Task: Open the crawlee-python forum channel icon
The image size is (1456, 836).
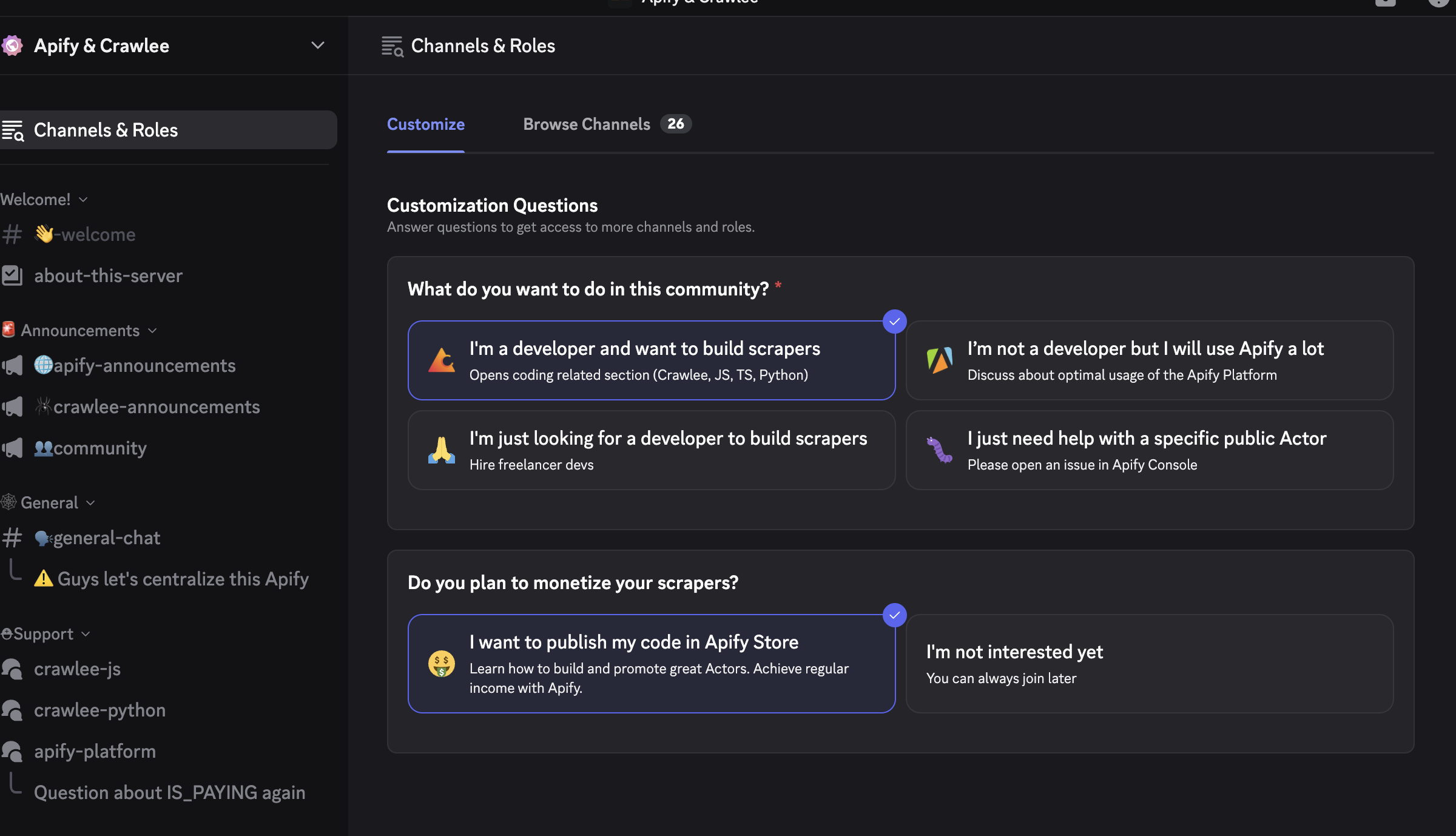Action: click(x=12, y=710)
